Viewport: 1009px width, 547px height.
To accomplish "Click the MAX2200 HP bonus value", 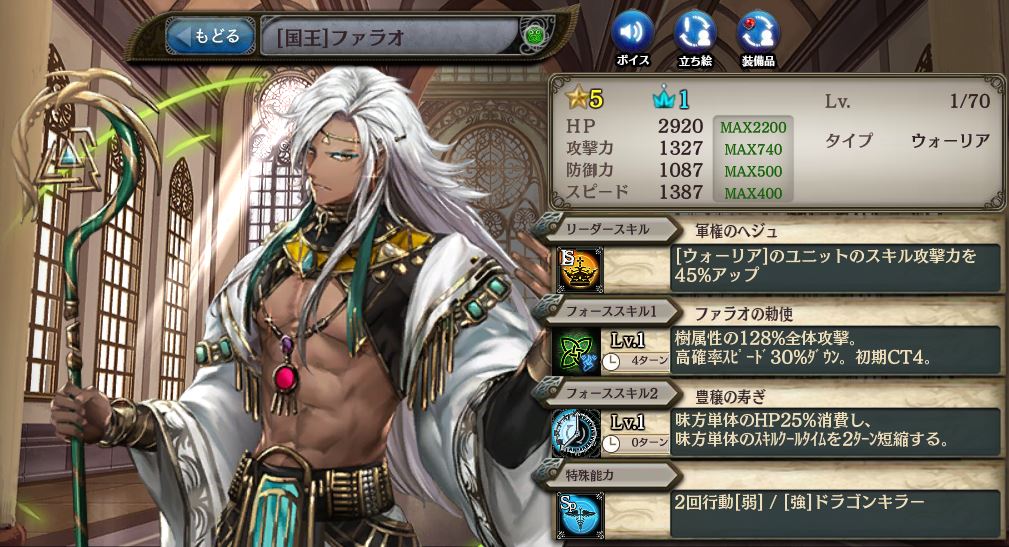I will pyautogui.click(x=753, y=127).
